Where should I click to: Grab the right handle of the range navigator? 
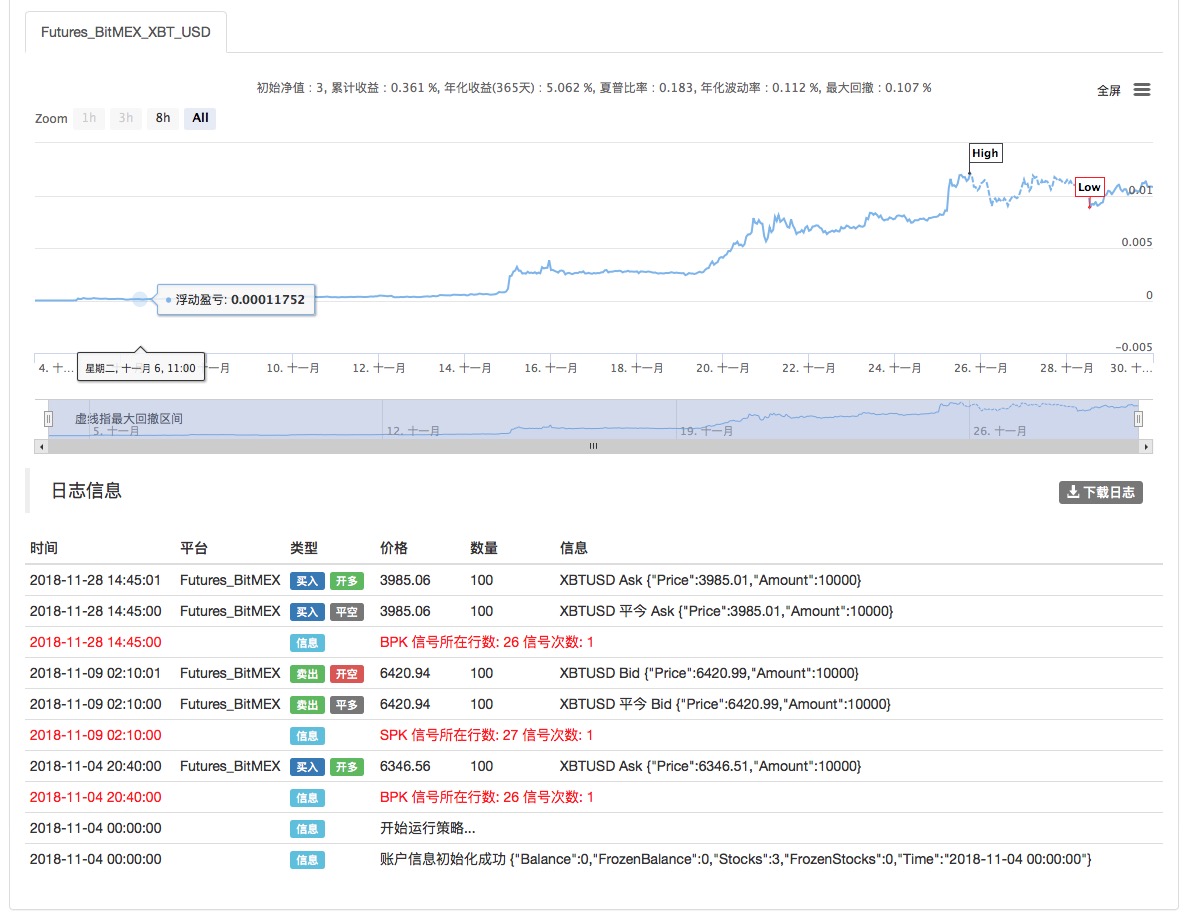[1138, 419]
